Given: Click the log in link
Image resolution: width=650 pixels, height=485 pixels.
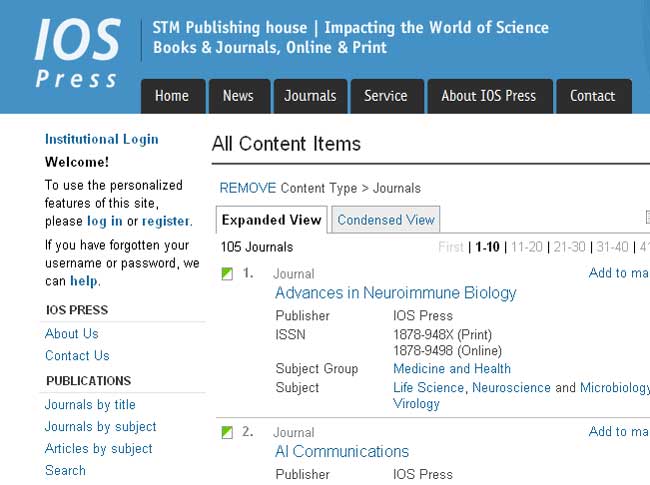Looking at the screenshot, I should pyautogui.click(x=105, y=221).
